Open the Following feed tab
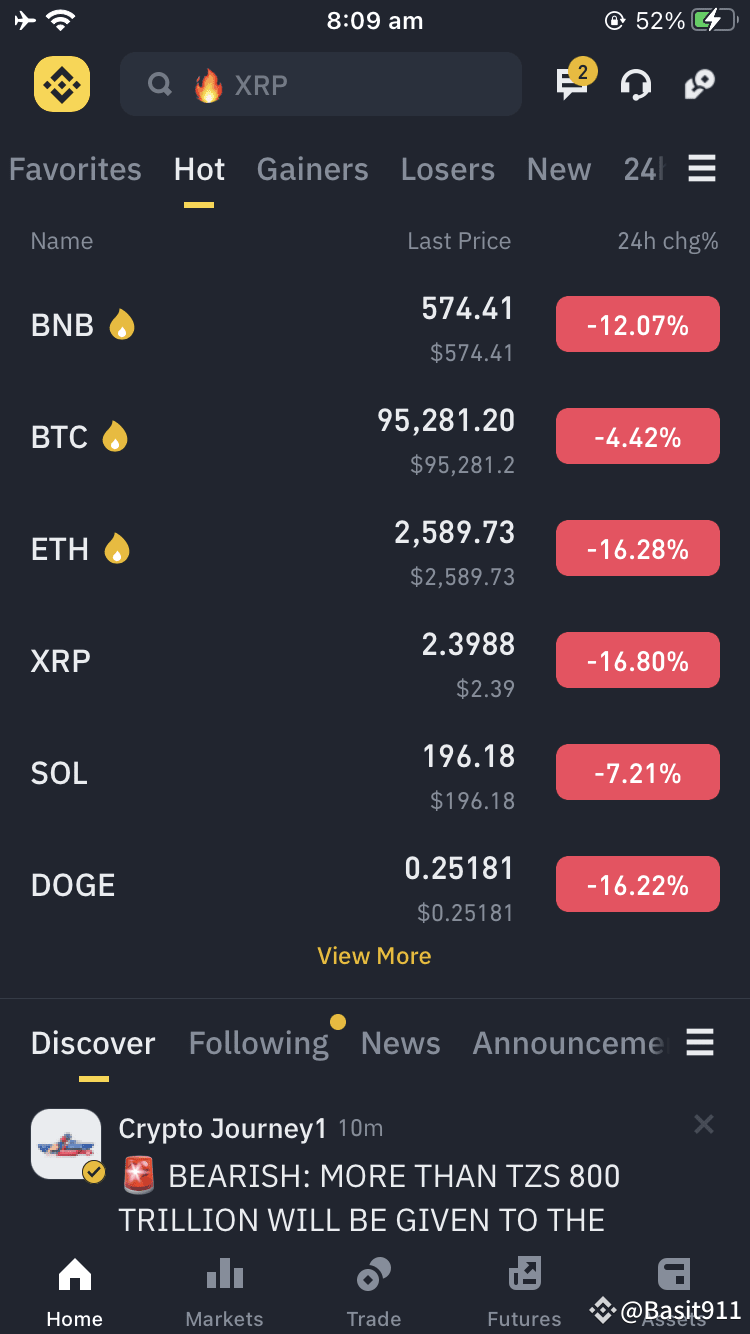 click(x=259, y=1043)
